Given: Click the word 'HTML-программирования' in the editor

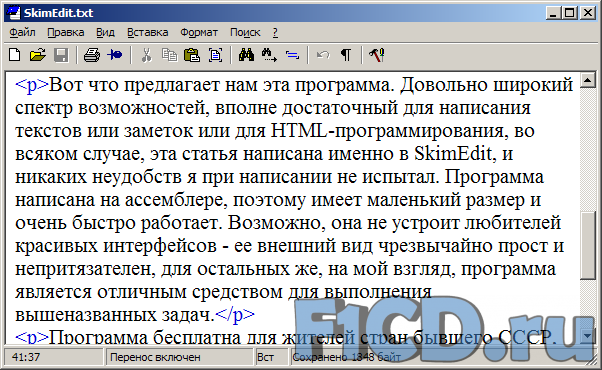Looking at the screenshot, I should [387, 131].
